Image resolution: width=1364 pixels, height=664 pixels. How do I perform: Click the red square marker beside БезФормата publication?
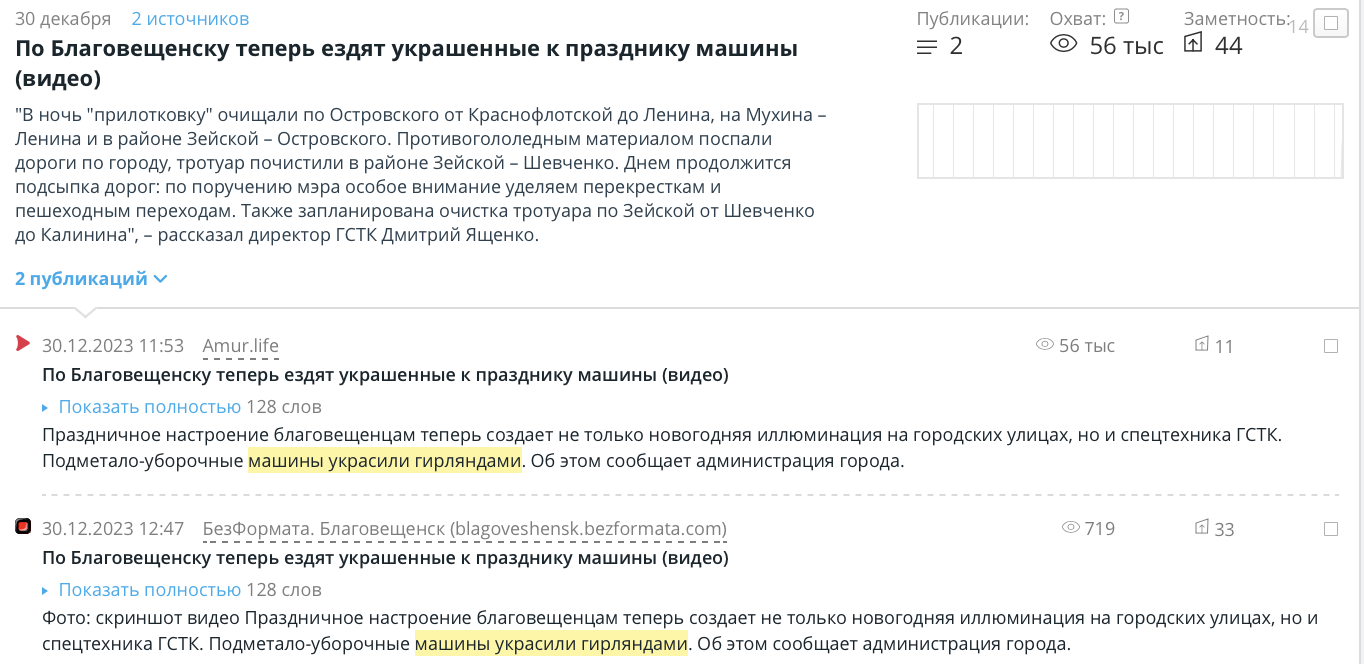(23, 526)
